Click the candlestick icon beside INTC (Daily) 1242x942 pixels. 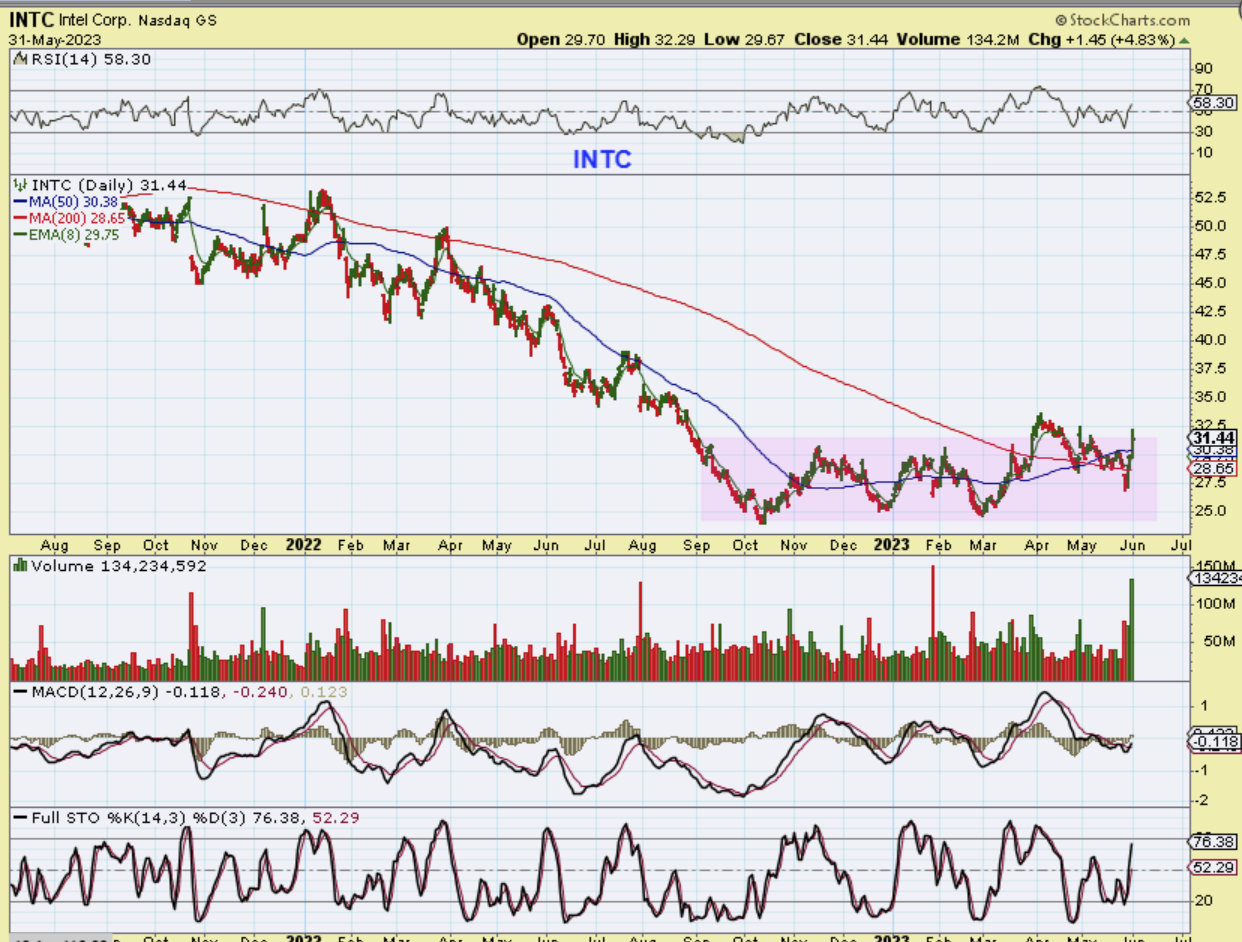20,185
